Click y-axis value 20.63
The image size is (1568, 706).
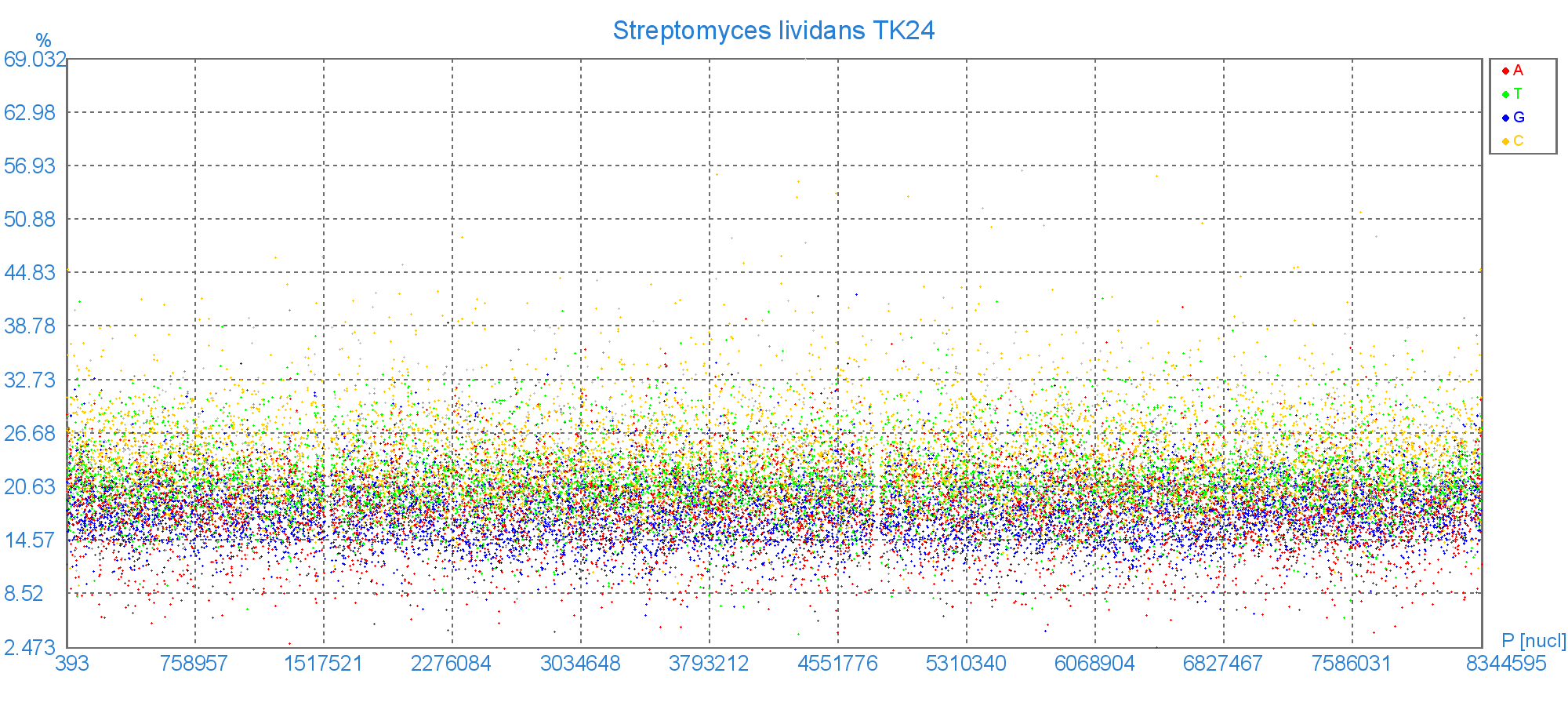(30, 486)
